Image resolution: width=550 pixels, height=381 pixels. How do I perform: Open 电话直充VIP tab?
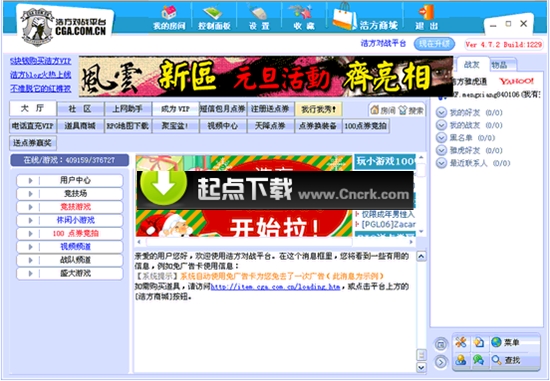(x=33, y=126)
